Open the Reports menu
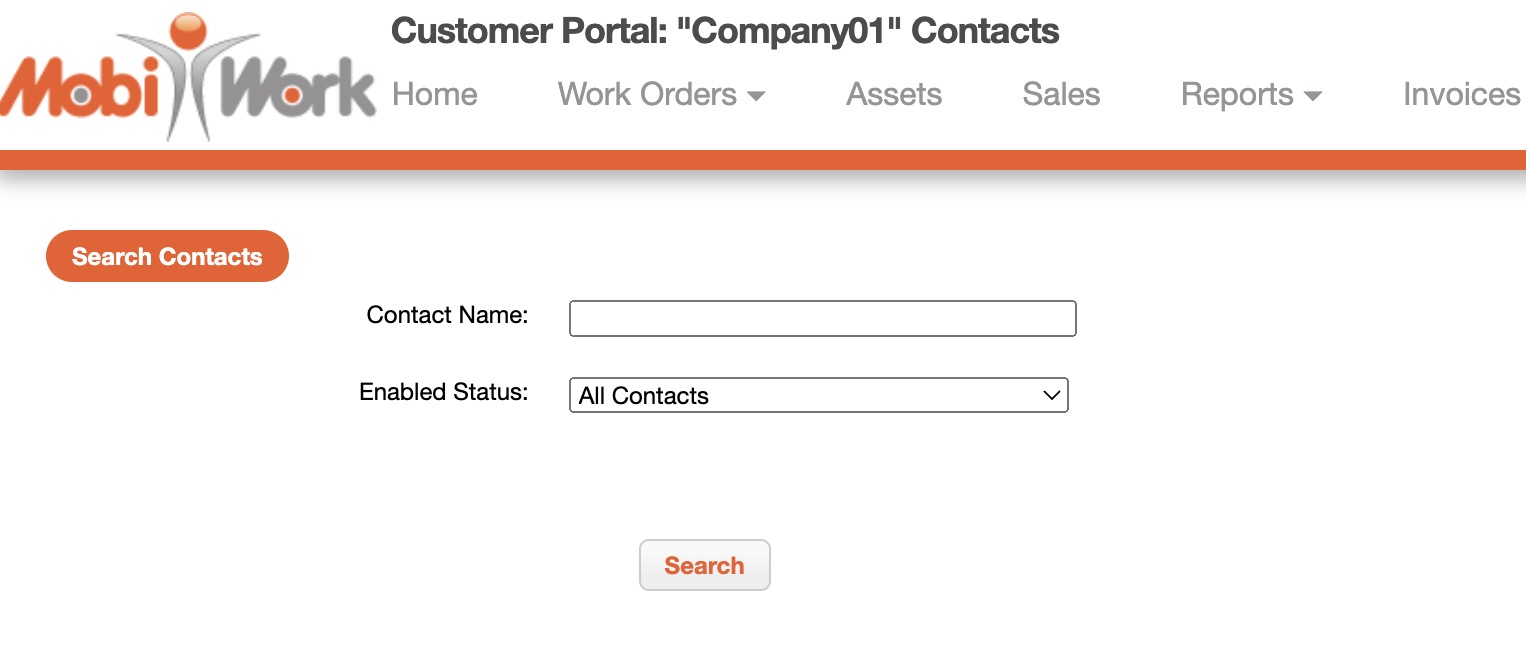The width and height of the screenshot is (1526, 648). [x=1237, y=95]
